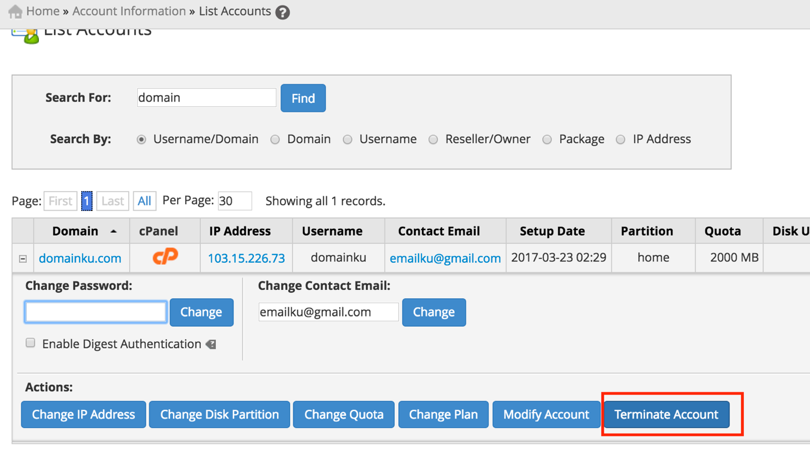The width and height of the screenshot is (810, 450).
Task: Click Change Plan button
Action: 443,414
